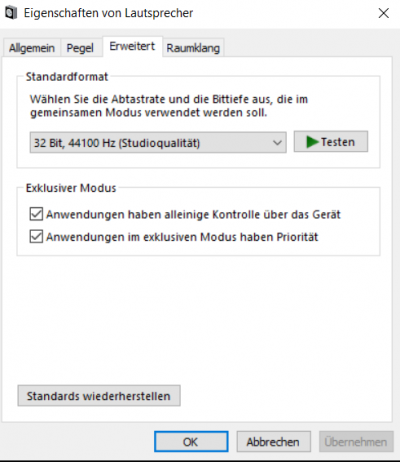Click the checkmark box for alleinige Kontrolle

click(x=36, y=214)
